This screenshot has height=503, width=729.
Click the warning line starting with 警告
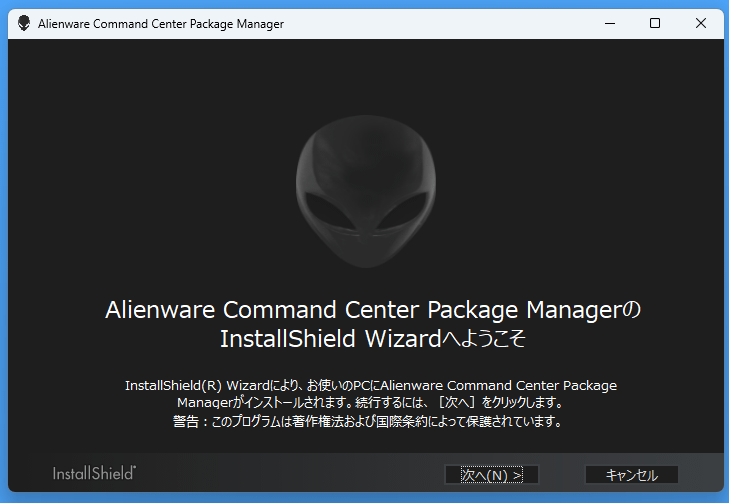click(x=367, y=422)
